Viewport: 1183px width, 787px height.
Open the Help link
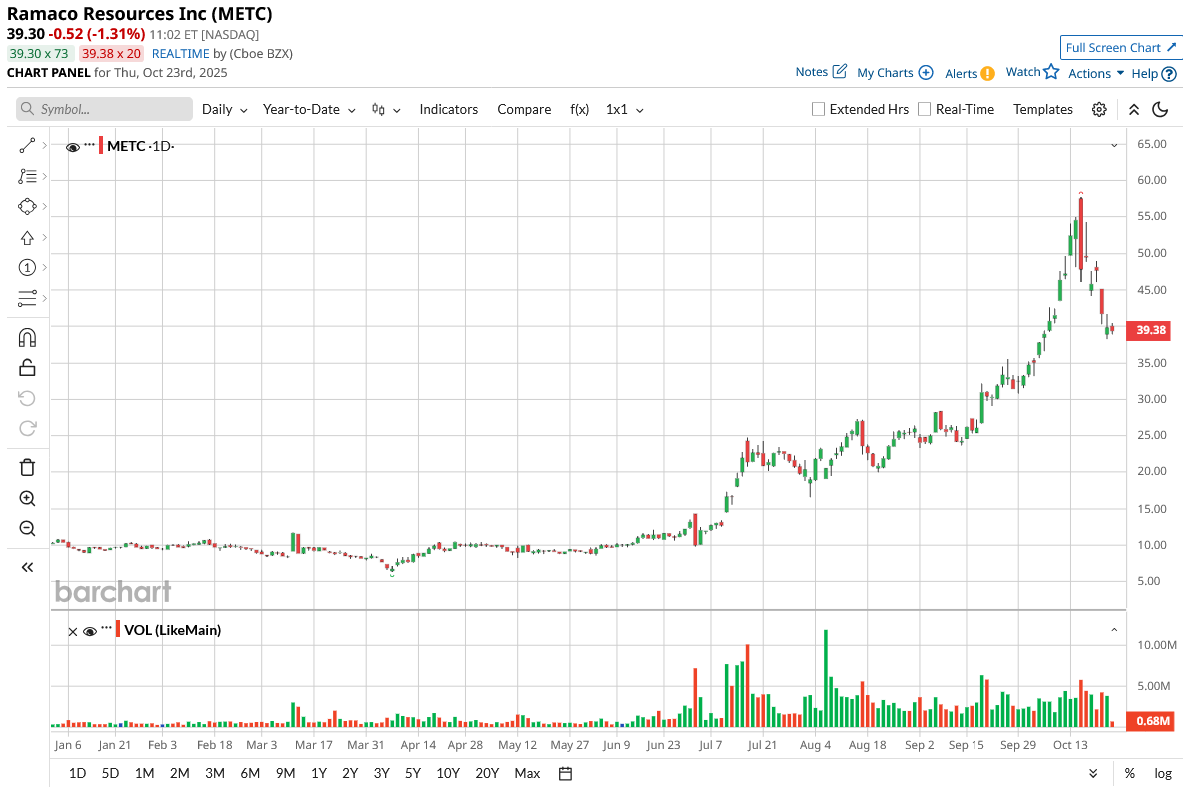click(1154, 73)
